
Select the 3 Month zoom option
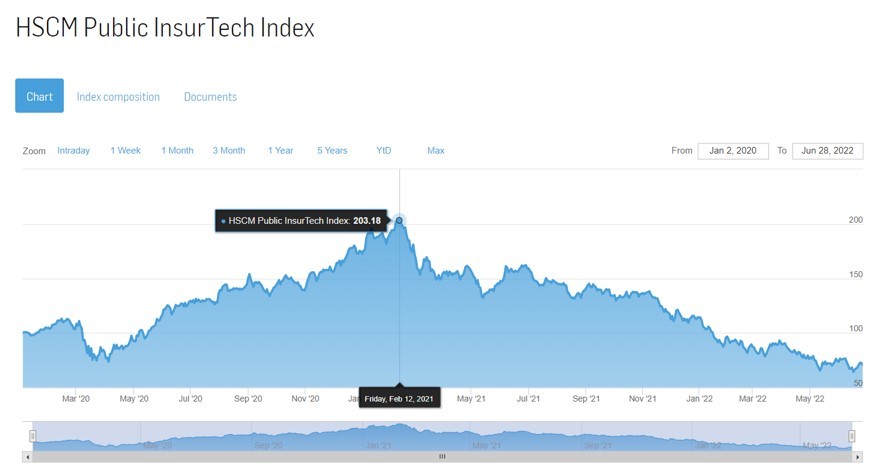click(228, 151)
